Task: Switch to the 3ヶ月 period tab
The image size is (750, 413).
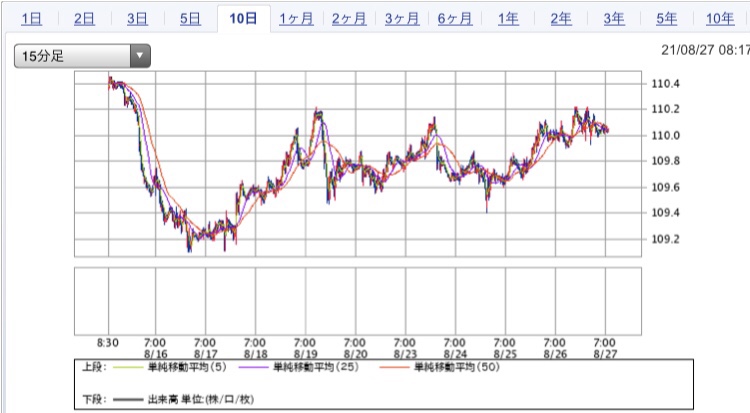Action: [402, 19]
